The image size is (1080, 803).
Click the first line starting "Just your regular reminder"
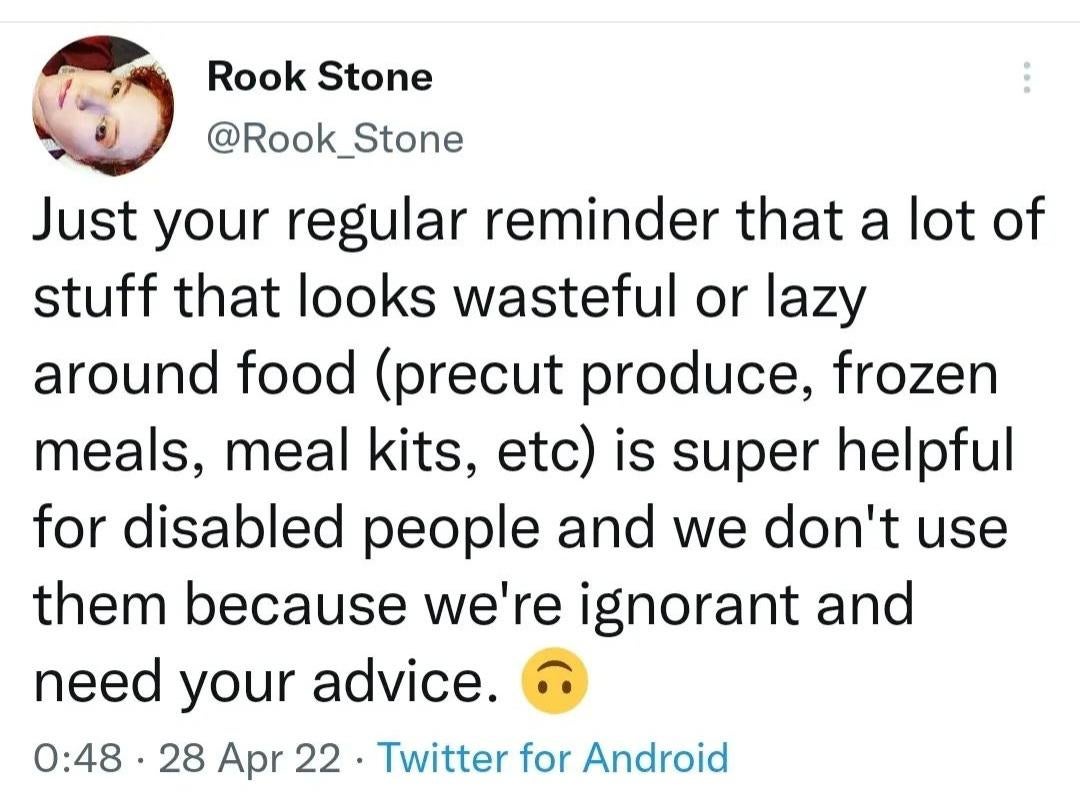(539, 222)
